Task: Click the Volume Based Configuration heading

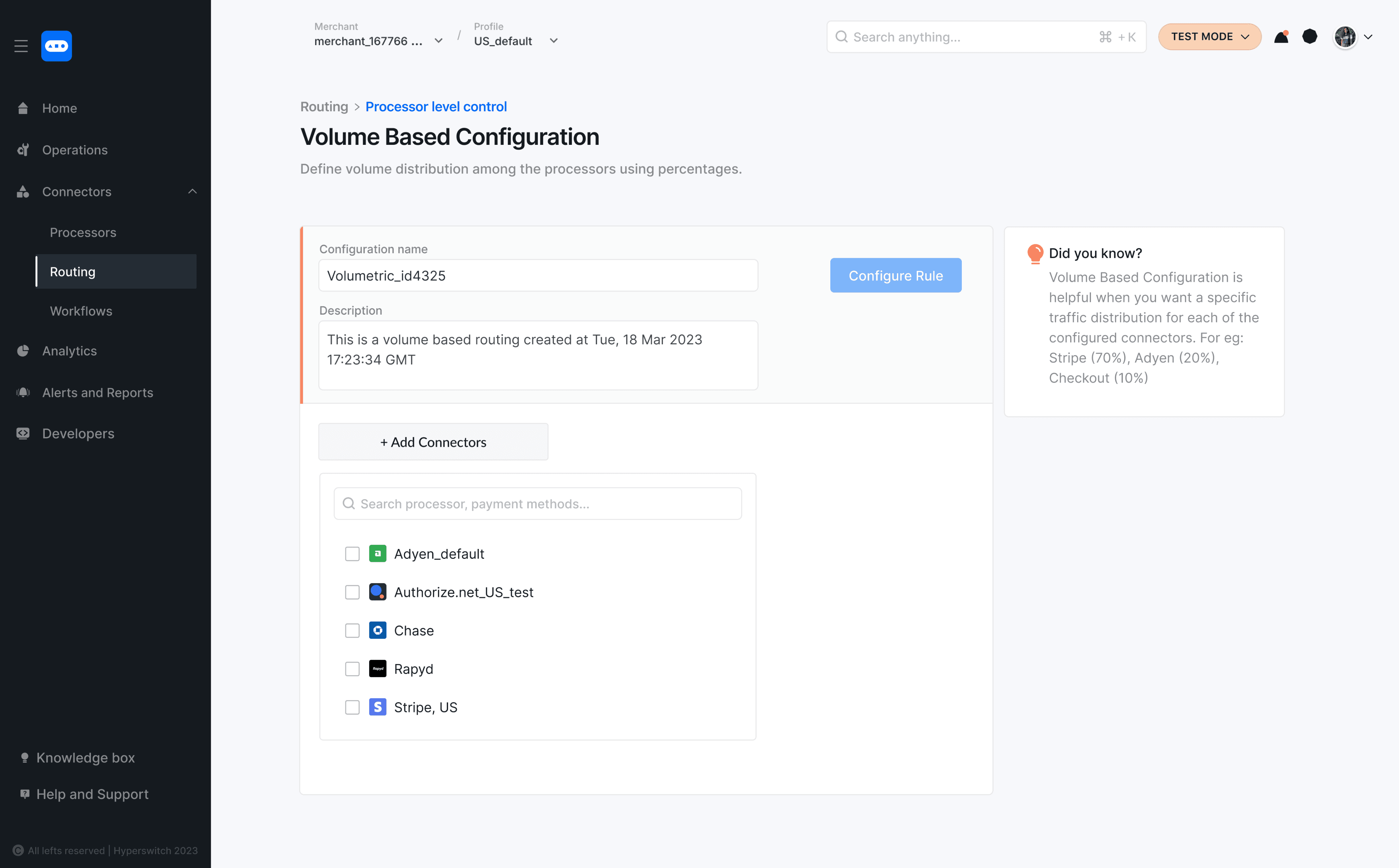Action: click(x=450, y=137)
